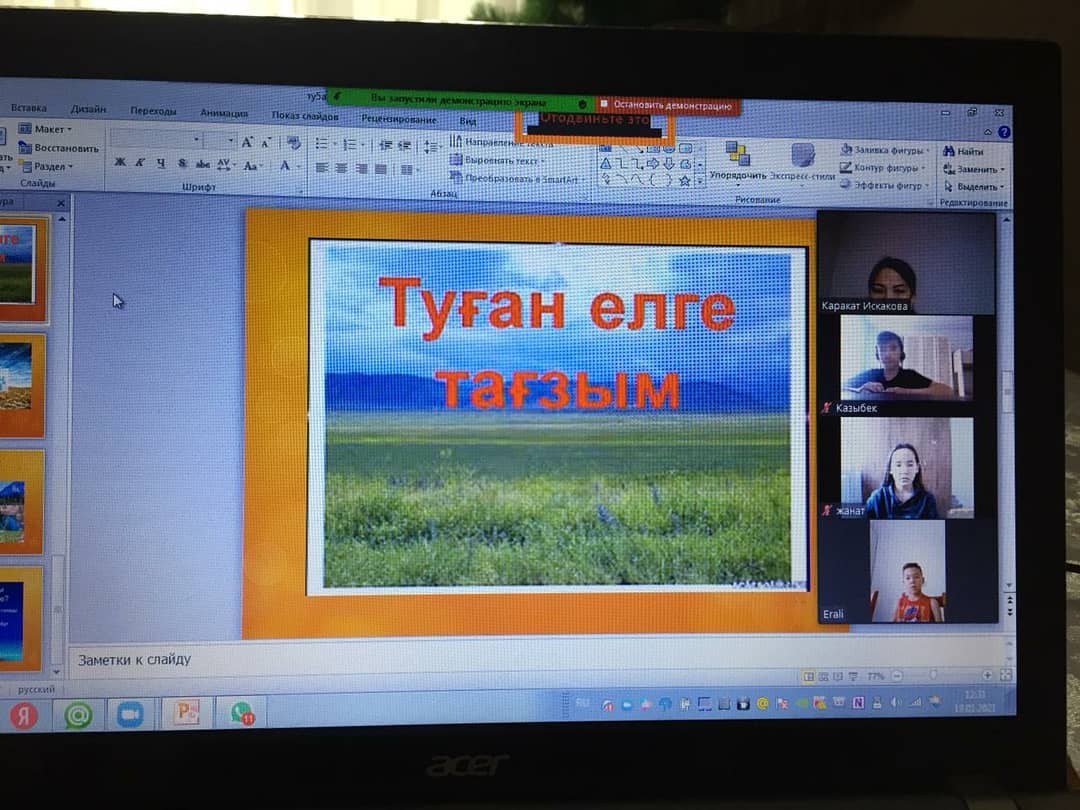Increase font size with the large A icon
1080x810 pixels.
click(246, 142)
